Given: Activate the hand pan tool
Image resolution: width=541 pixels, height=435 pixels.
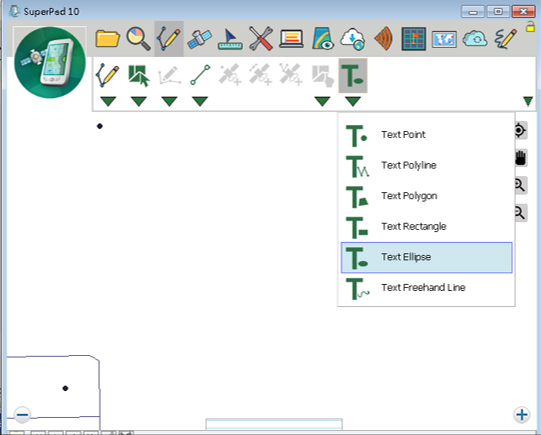Looking at the screenshot, I should (520, 158).
